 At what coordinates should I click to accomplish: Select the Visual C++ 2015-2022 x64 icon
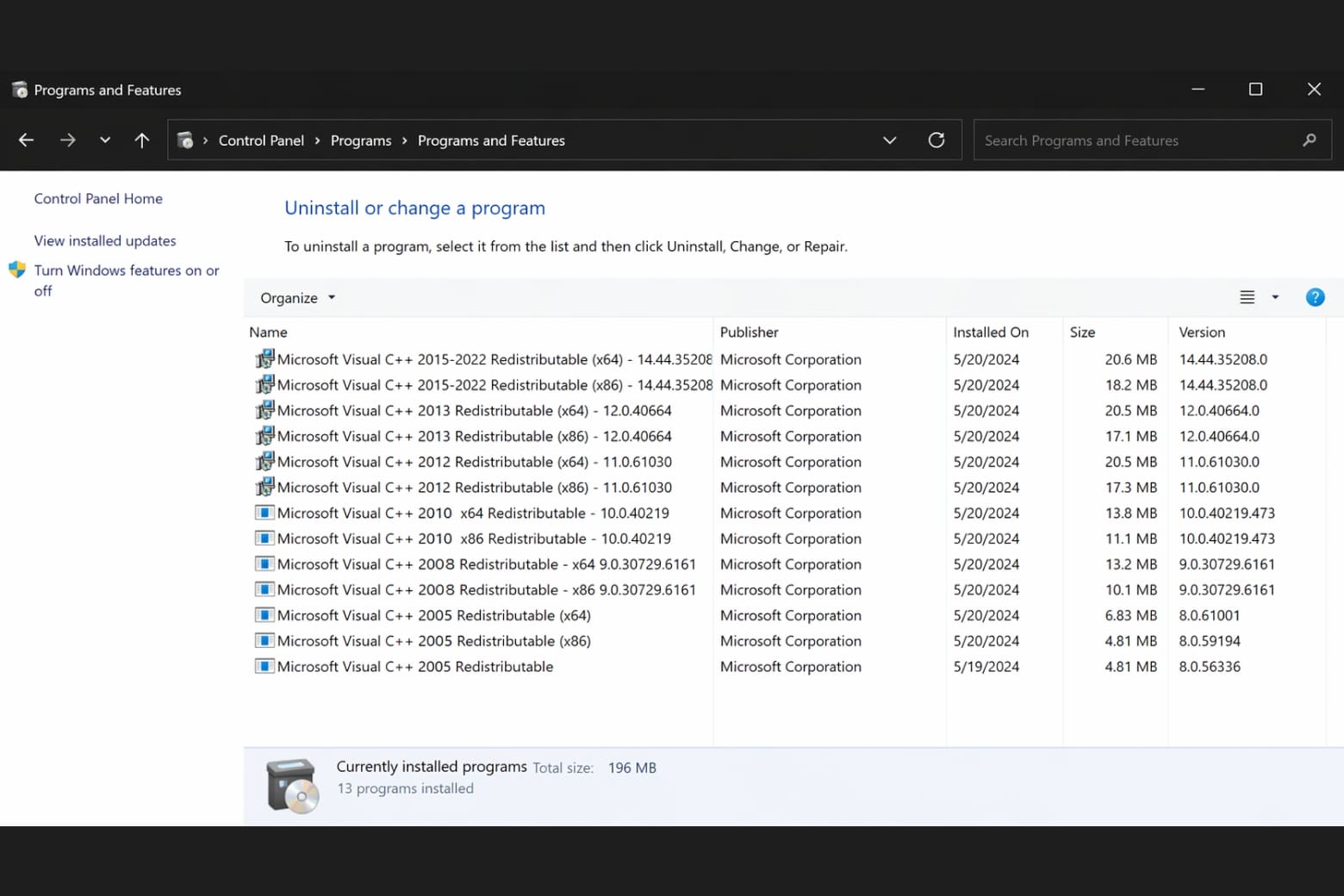click(264, 358)
